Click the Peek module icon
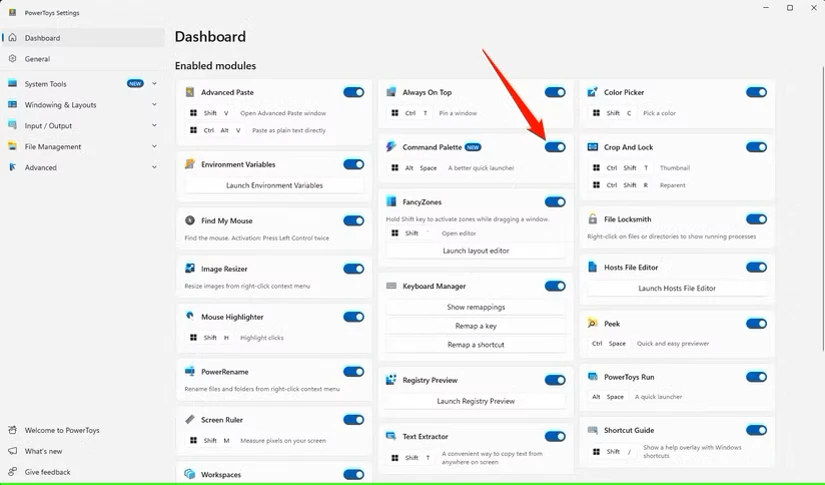Viewport: 825px width, 485px height. (593, 324)
